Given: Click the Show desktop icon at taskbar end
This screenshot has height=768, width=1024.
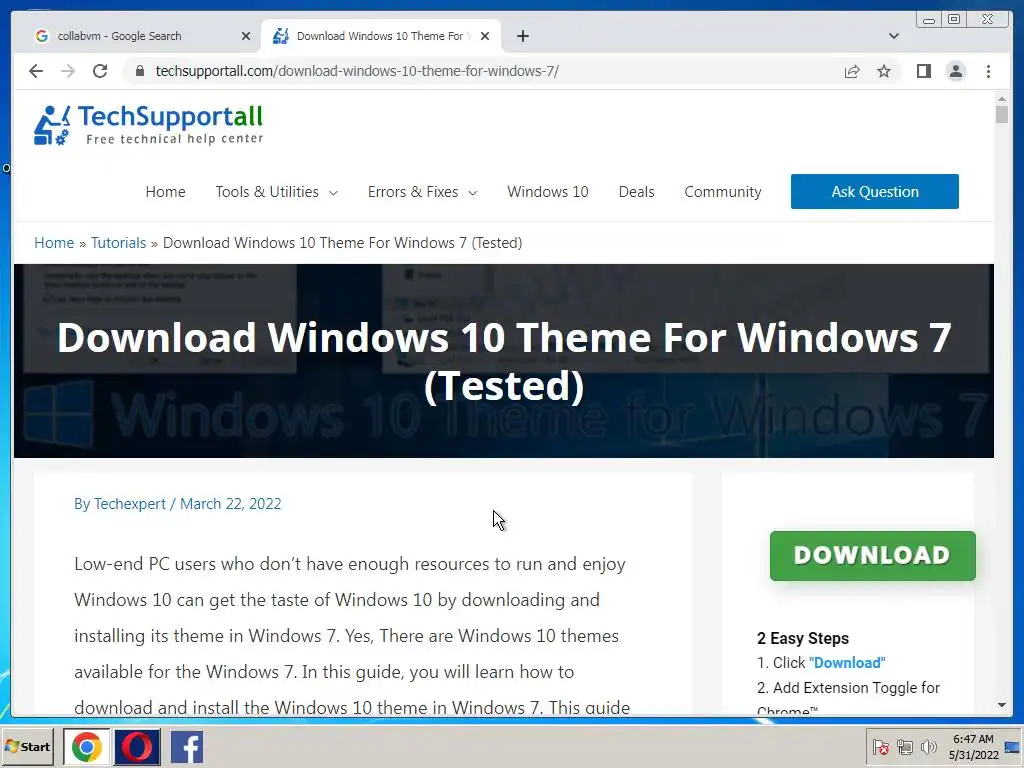Looking at the screenshot, I should point(1014,747).
